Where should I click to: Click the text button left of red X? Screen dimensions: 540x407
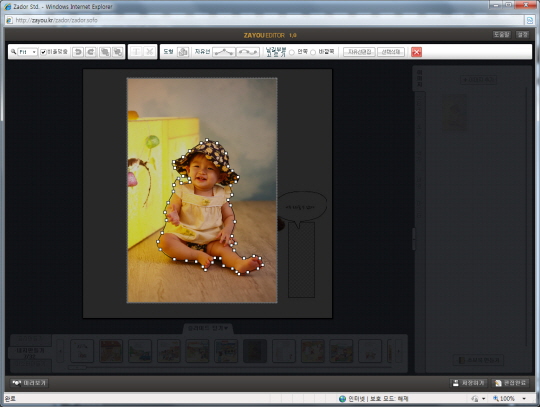[391, 52]
